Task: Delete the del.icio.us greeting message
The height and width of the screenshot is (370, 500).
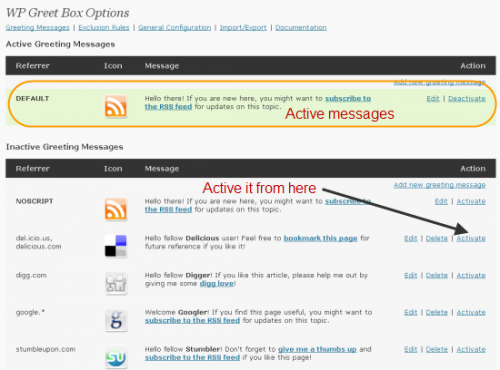Action: [x=437, y=238]
